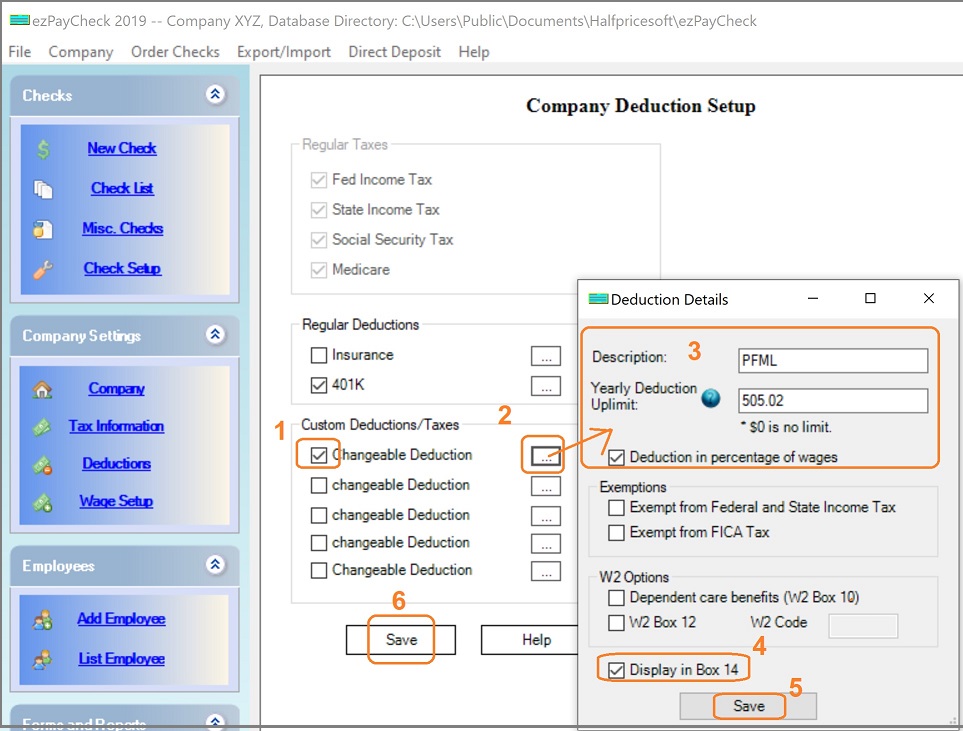Click the Wage Setup icon
This screenshot has width=963, height=731.
[x=43, y=502]
